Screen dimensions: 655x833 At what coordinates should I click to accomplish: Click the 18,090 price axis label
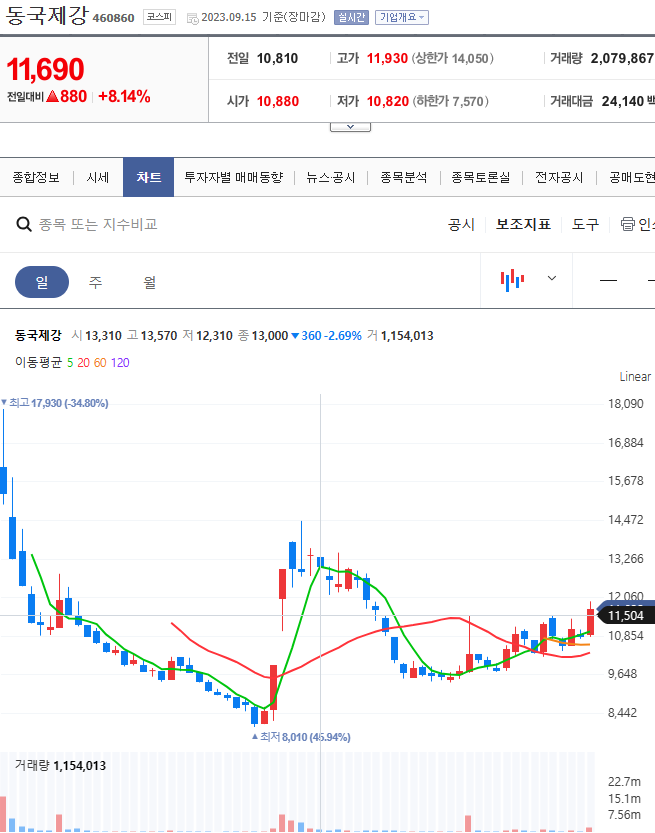click(x=626, y=404)
